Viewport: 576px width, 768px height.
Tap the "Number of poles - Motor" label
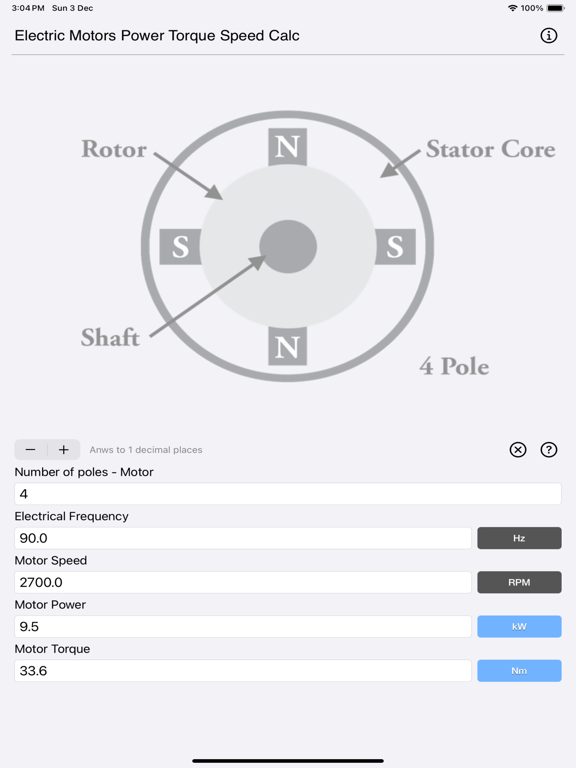click(84, 472)
